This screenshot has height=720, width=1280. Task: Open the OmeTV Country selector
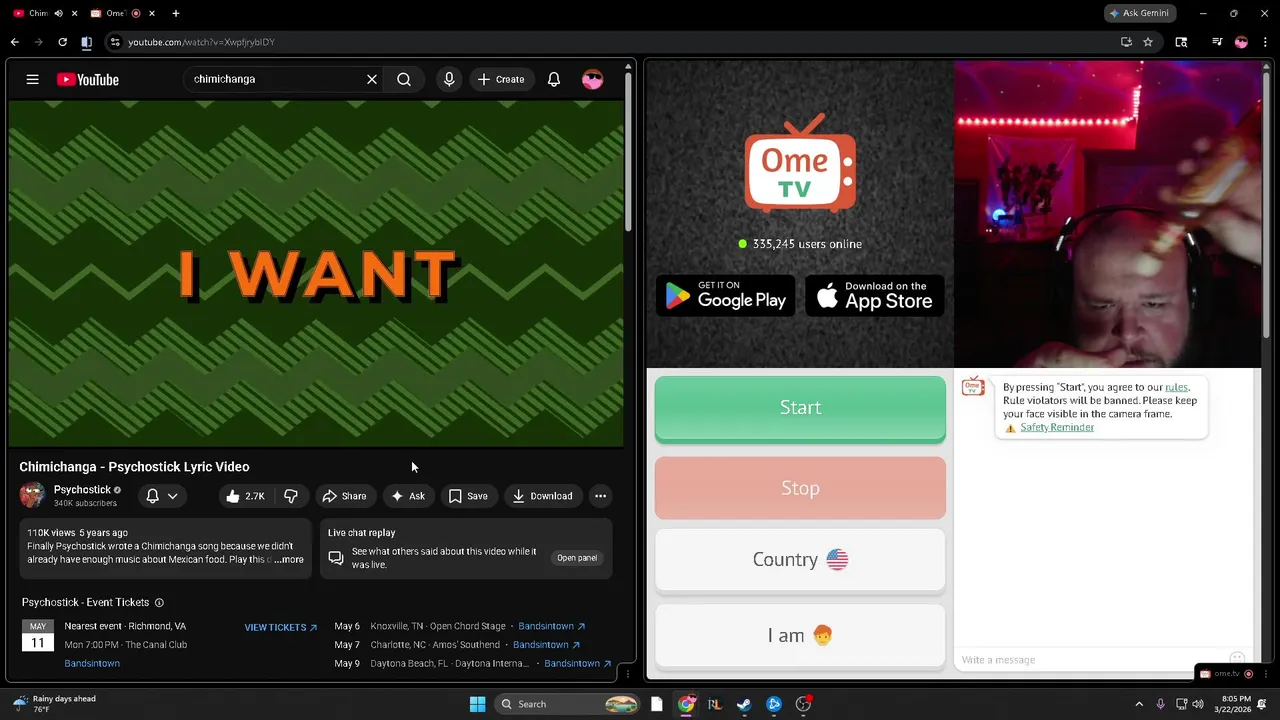[x=800, y=559]
